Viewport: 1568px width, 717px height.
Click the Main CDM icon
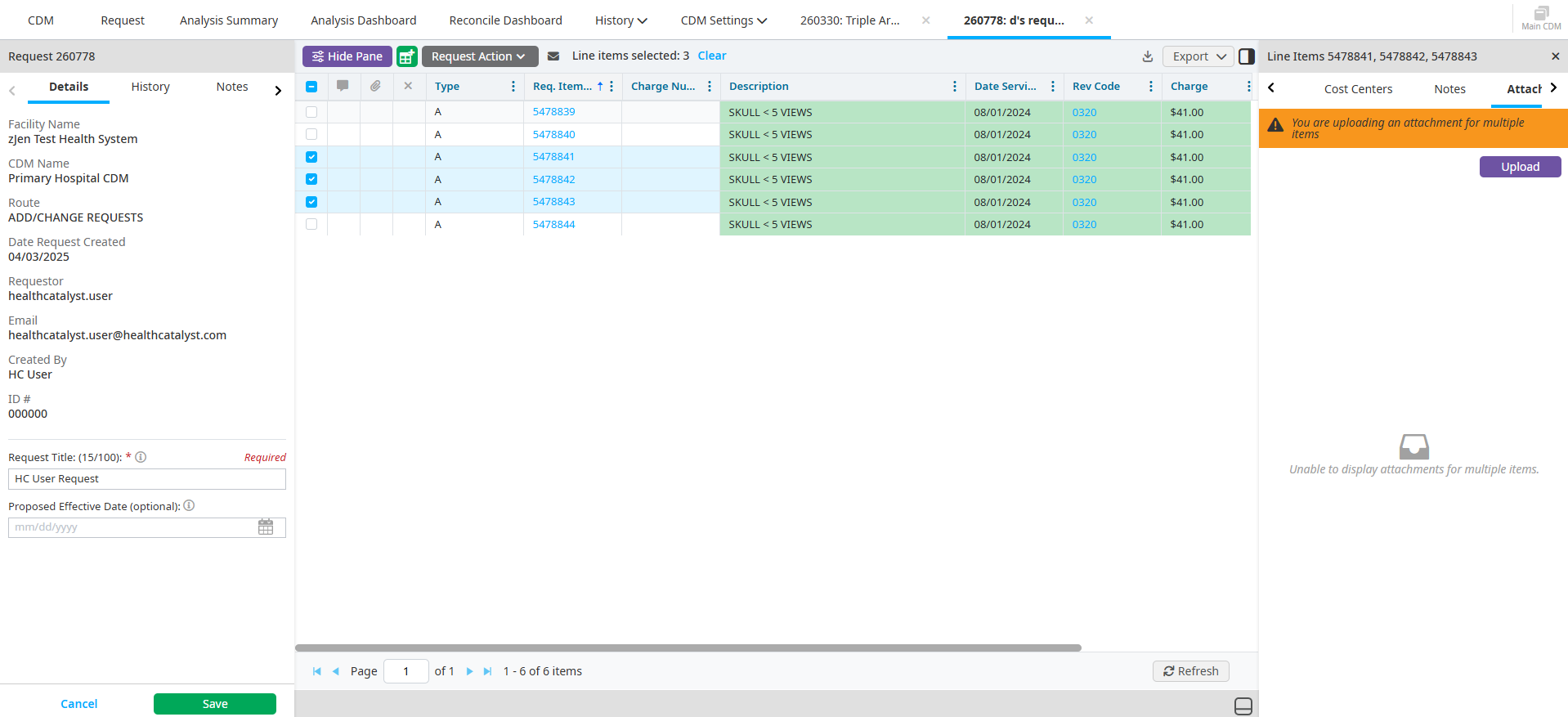[x=1541, y=18]
